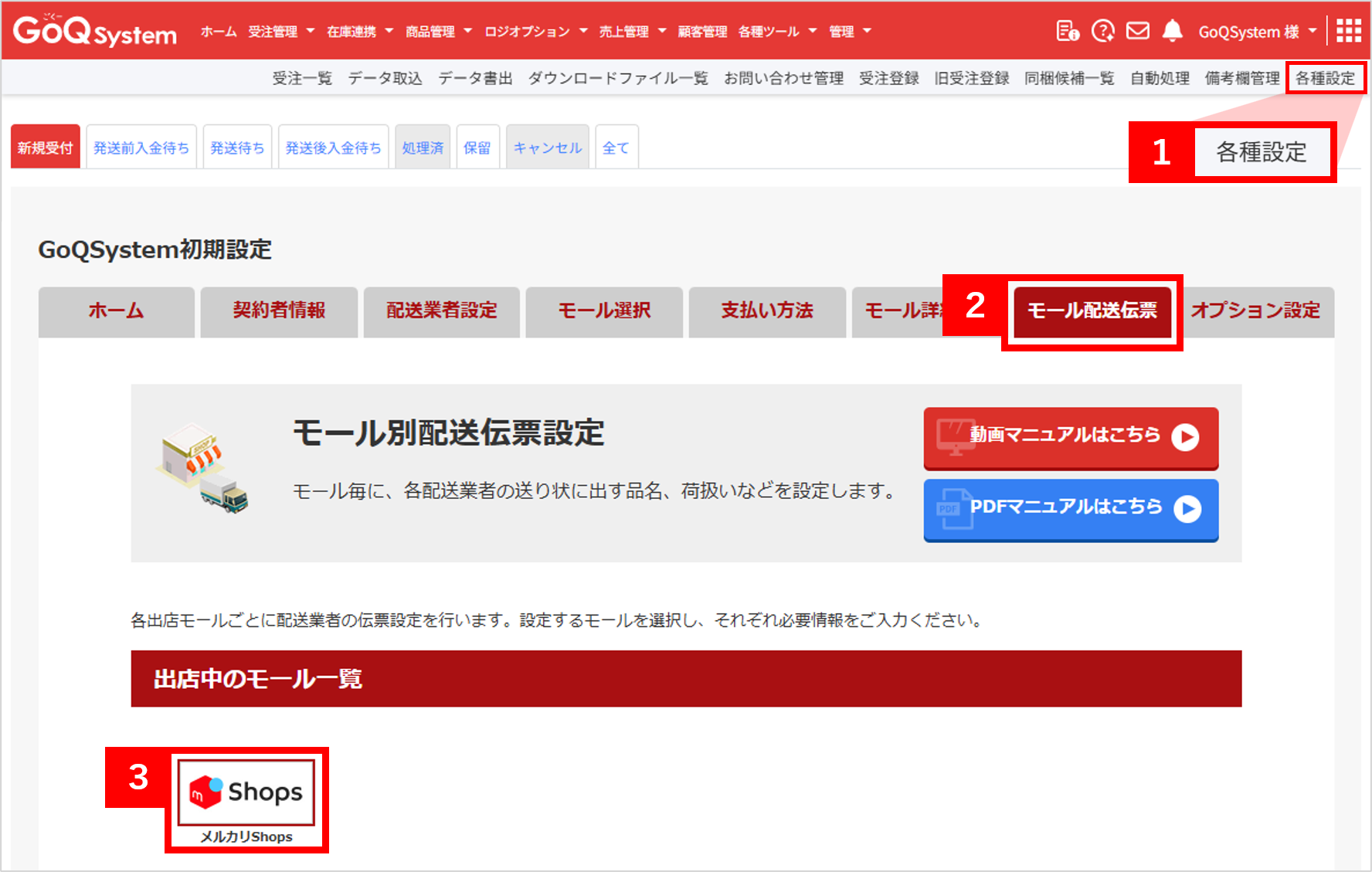Open the help question mark icon
Image resolution: width=1372 pixels, height=872 pixels.
point(1102,31)
